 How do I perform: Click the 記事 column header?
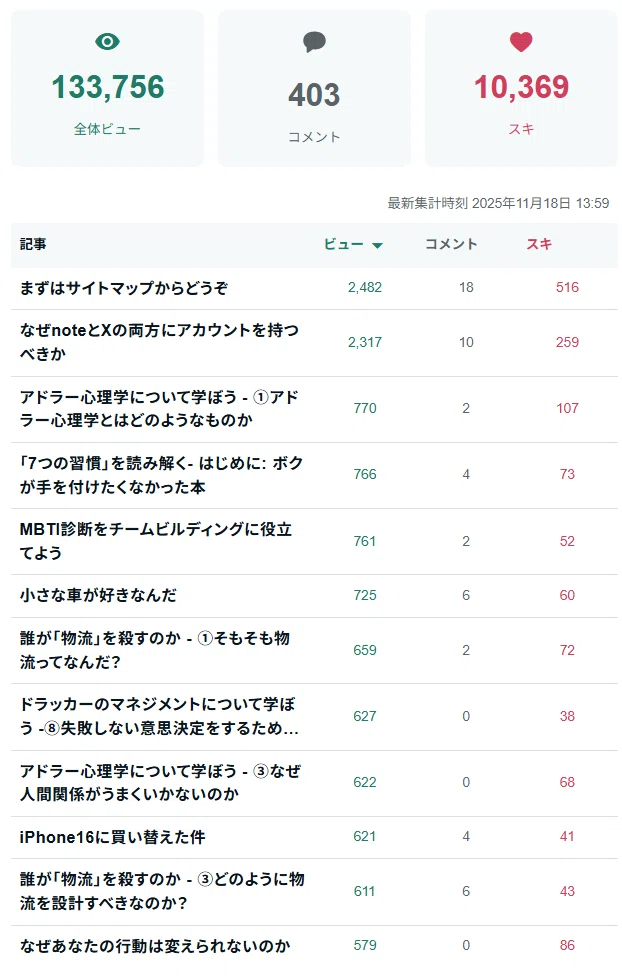(x=32, y=244)
